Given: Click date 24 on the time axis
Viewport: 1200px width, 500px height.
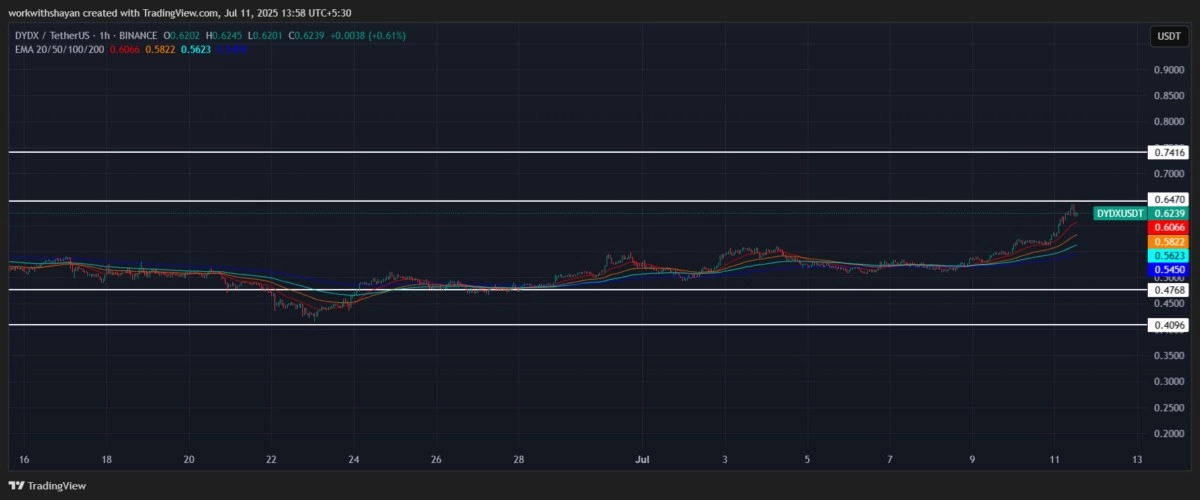Looking at the screenshot, I should 353,460.
